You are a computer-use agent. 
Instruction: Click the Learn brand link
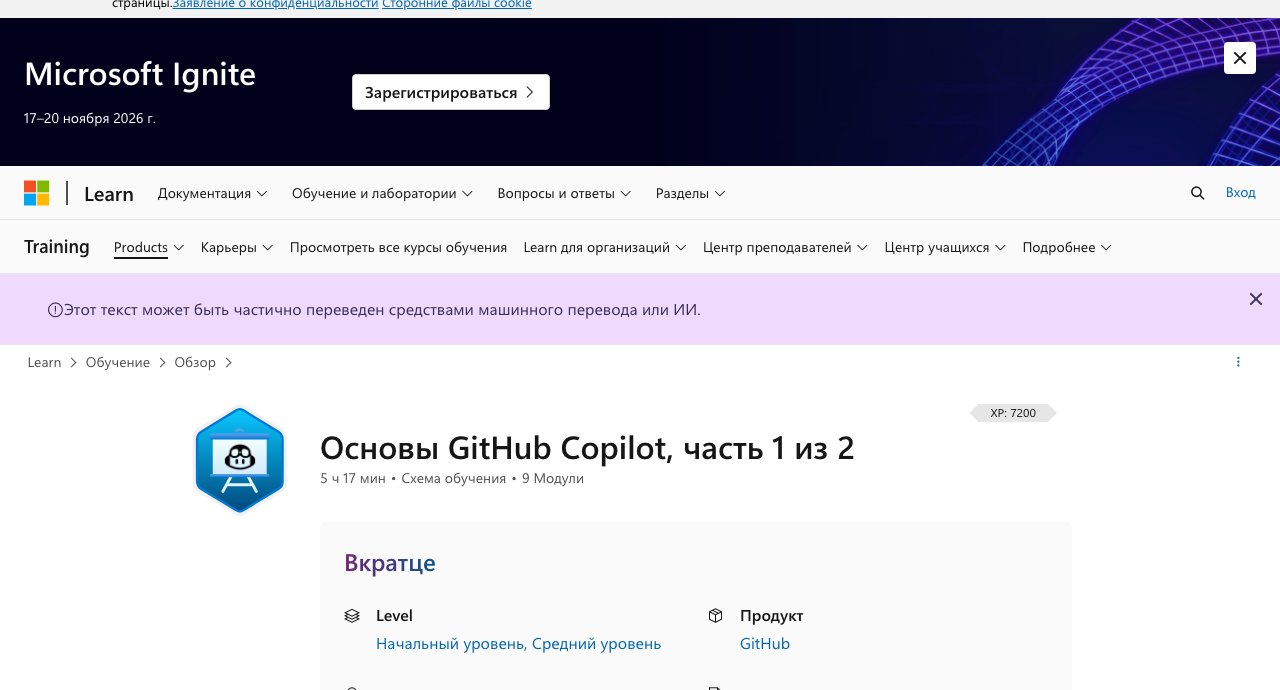coord(109,194)
